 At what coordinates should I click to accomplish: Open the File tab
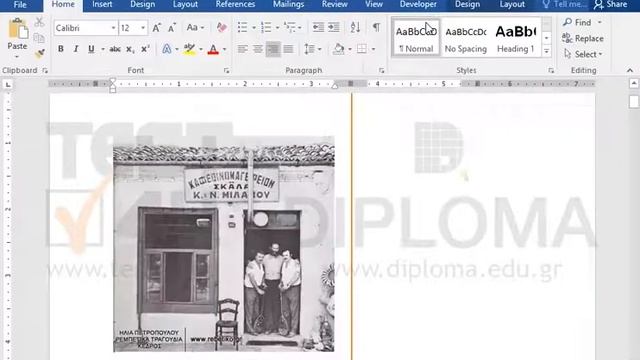point(20,5)
